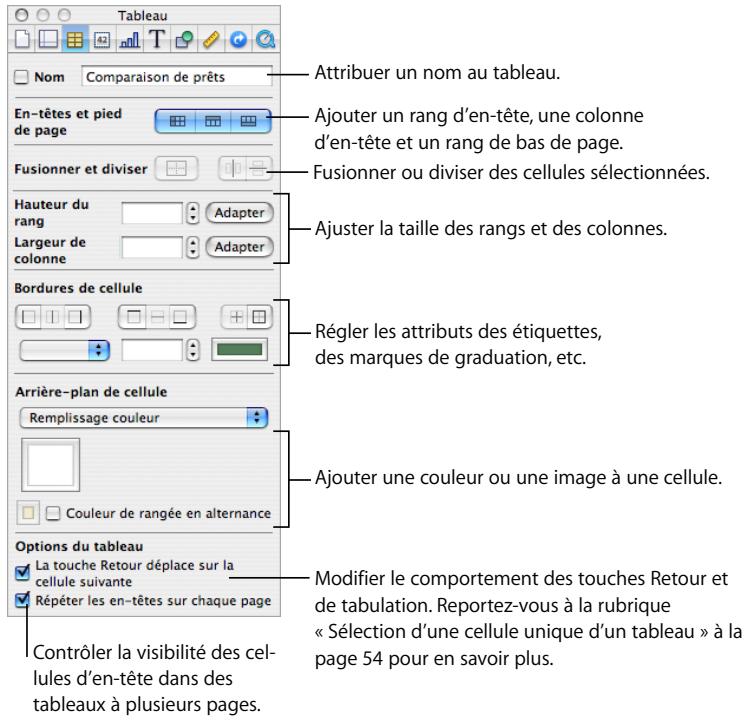The image size is (748, 722).
Task: Close the Tableau inspector window
Action: 21,16
